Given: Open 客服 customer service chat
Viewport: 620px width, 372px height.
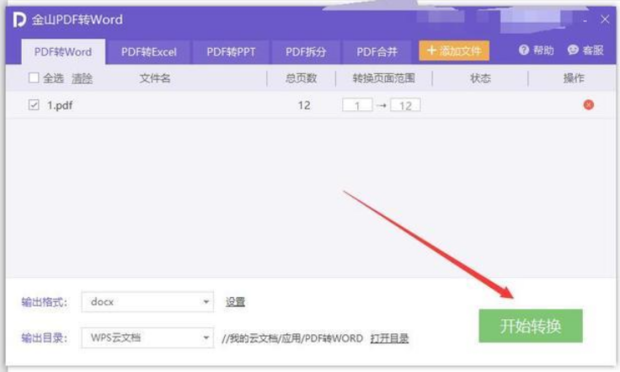Looking at the screenshot, I should tap(586, 50).
